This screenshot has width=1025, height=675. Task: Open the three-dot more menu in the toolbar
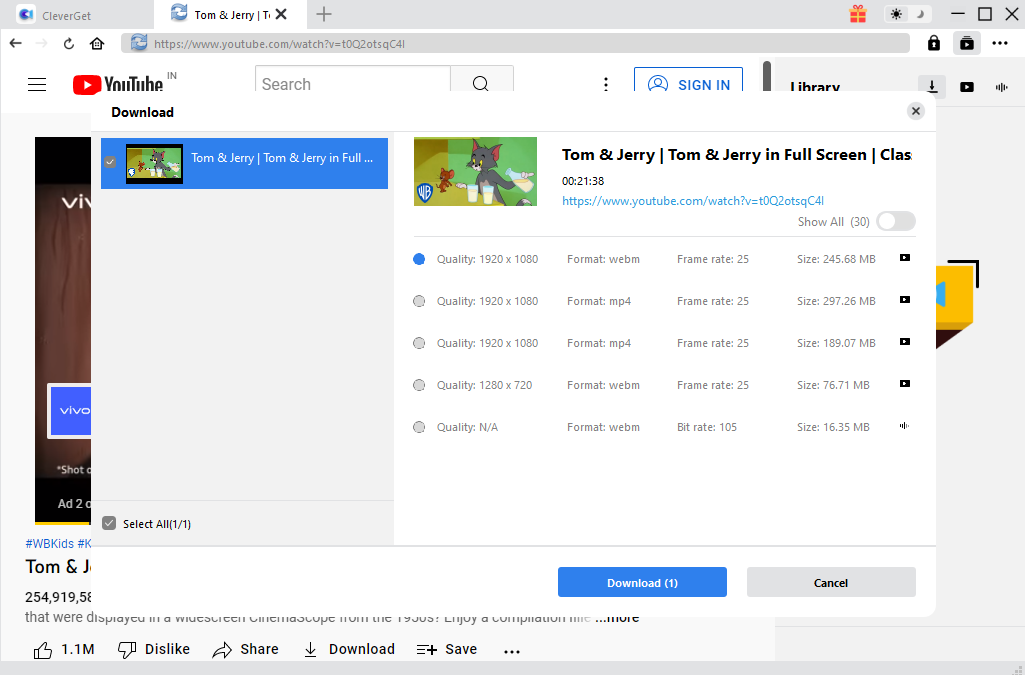(1000, 43)
